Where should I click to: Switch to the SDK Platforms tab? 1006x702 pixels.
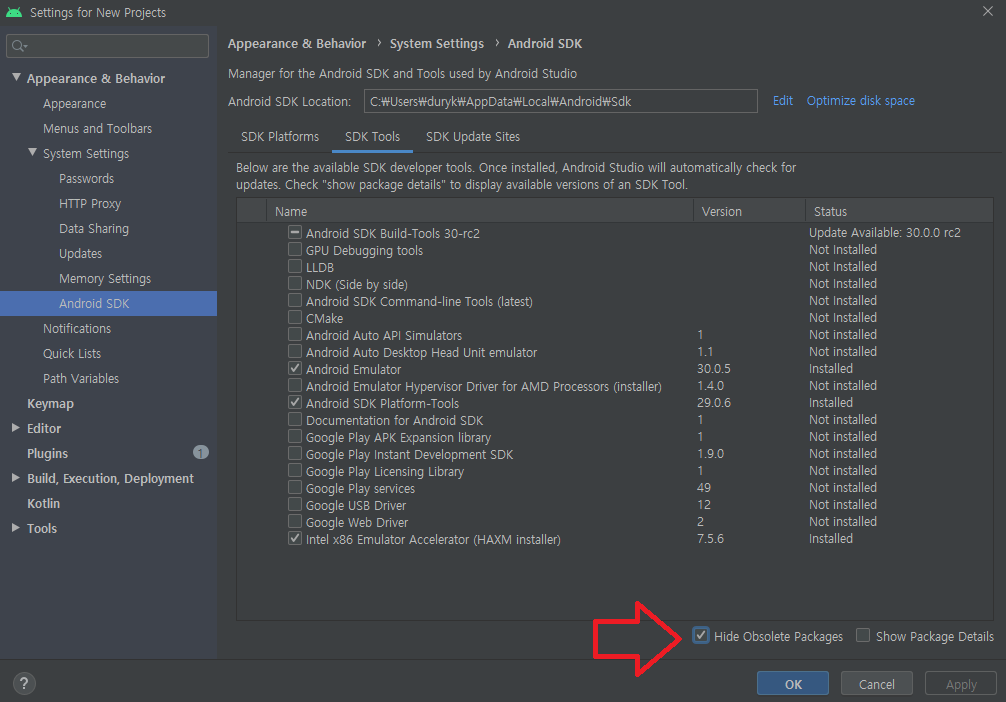[280, 137]
